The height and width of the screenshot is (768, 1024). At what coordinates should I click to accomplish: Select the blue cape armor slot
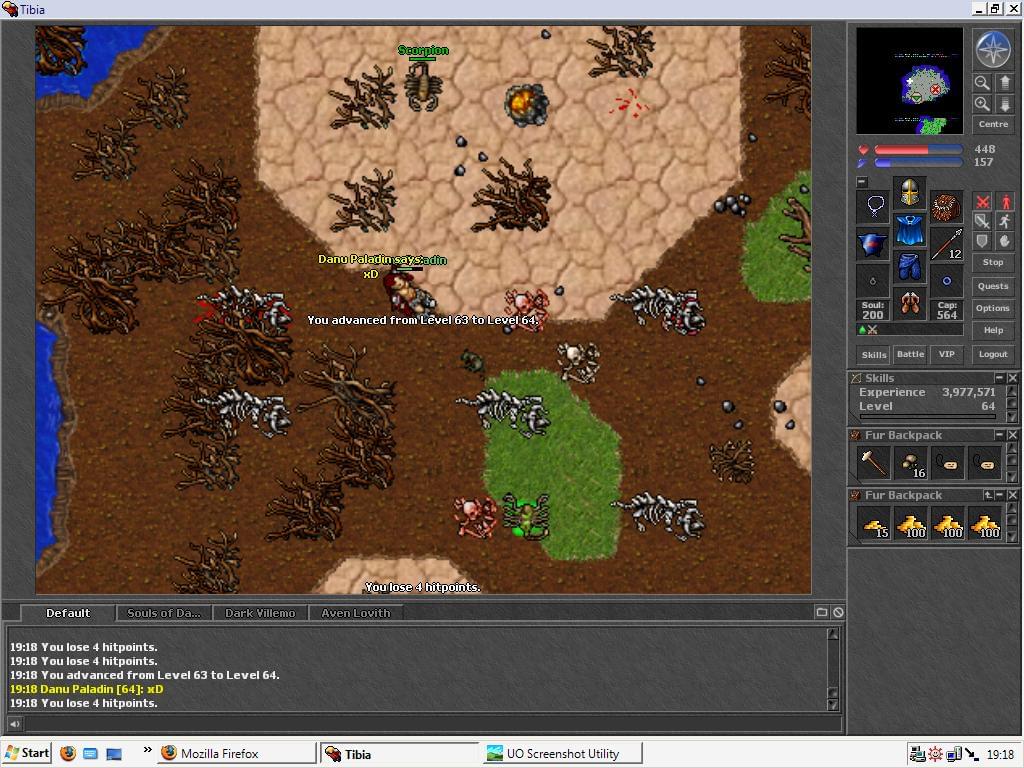[909, 229]
